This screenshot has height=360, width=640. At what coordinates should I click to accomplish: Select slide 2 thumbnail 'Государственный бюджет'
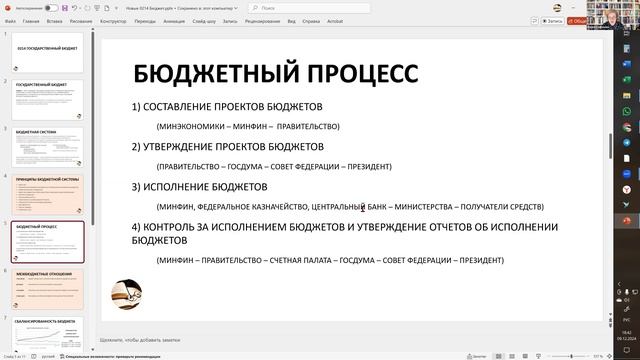[47, 100]
